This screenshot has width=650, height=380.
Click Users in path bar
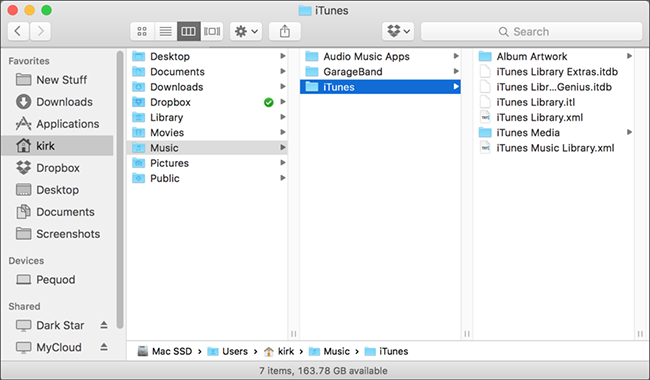click(227, 351)
